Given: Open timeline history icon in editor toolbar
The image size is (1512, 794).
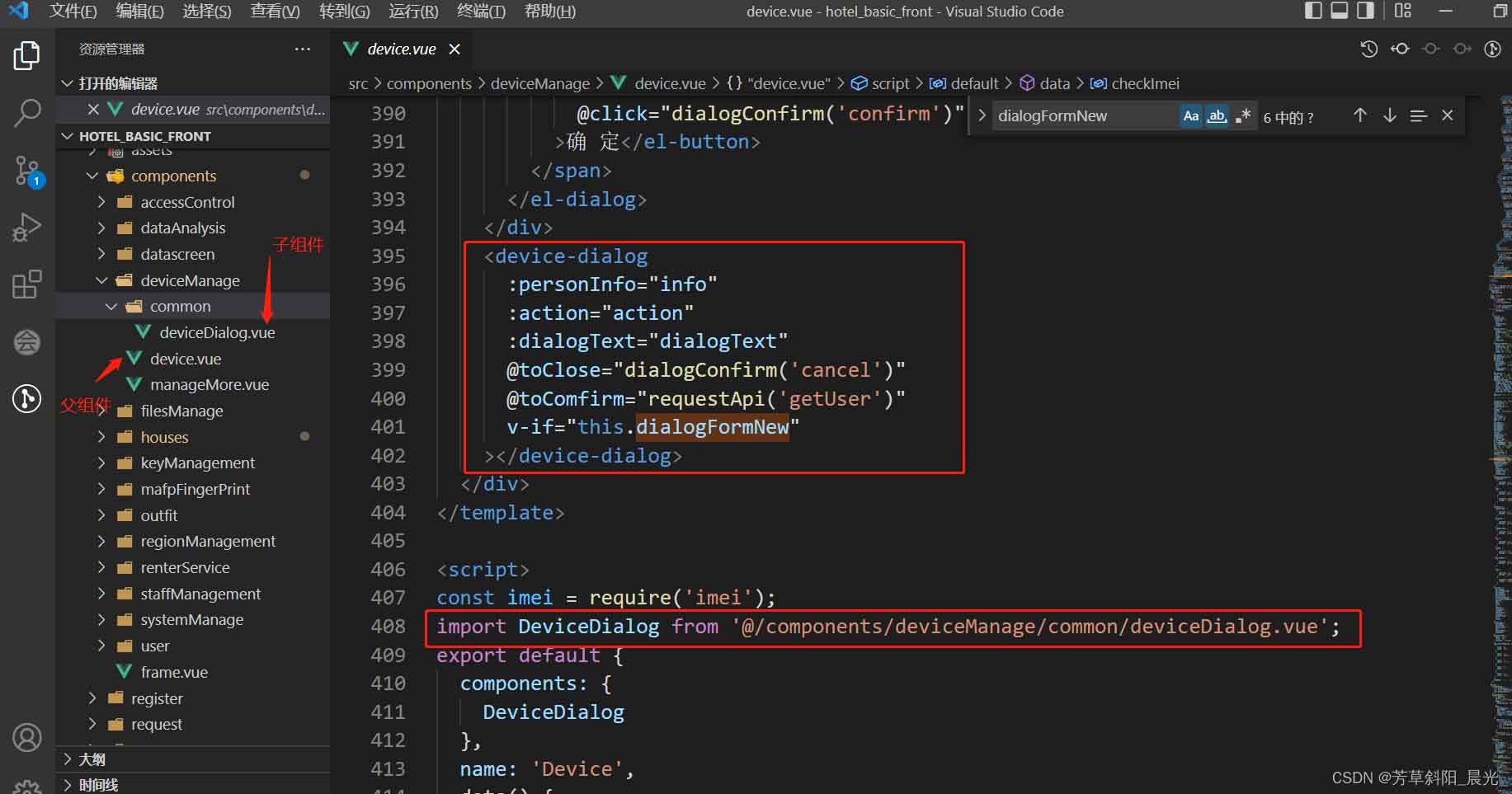Looking at the screenshot, I should point(1368,49).
